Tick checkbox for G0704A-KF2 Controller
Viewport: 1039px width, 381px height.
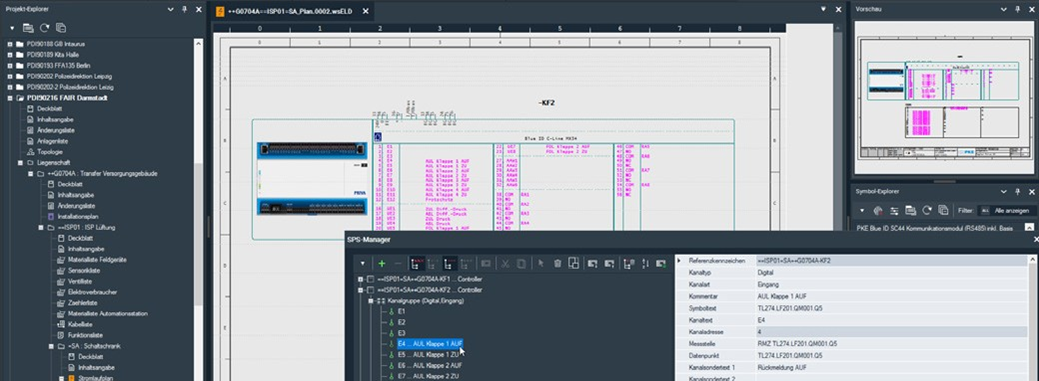pos(370,290)
